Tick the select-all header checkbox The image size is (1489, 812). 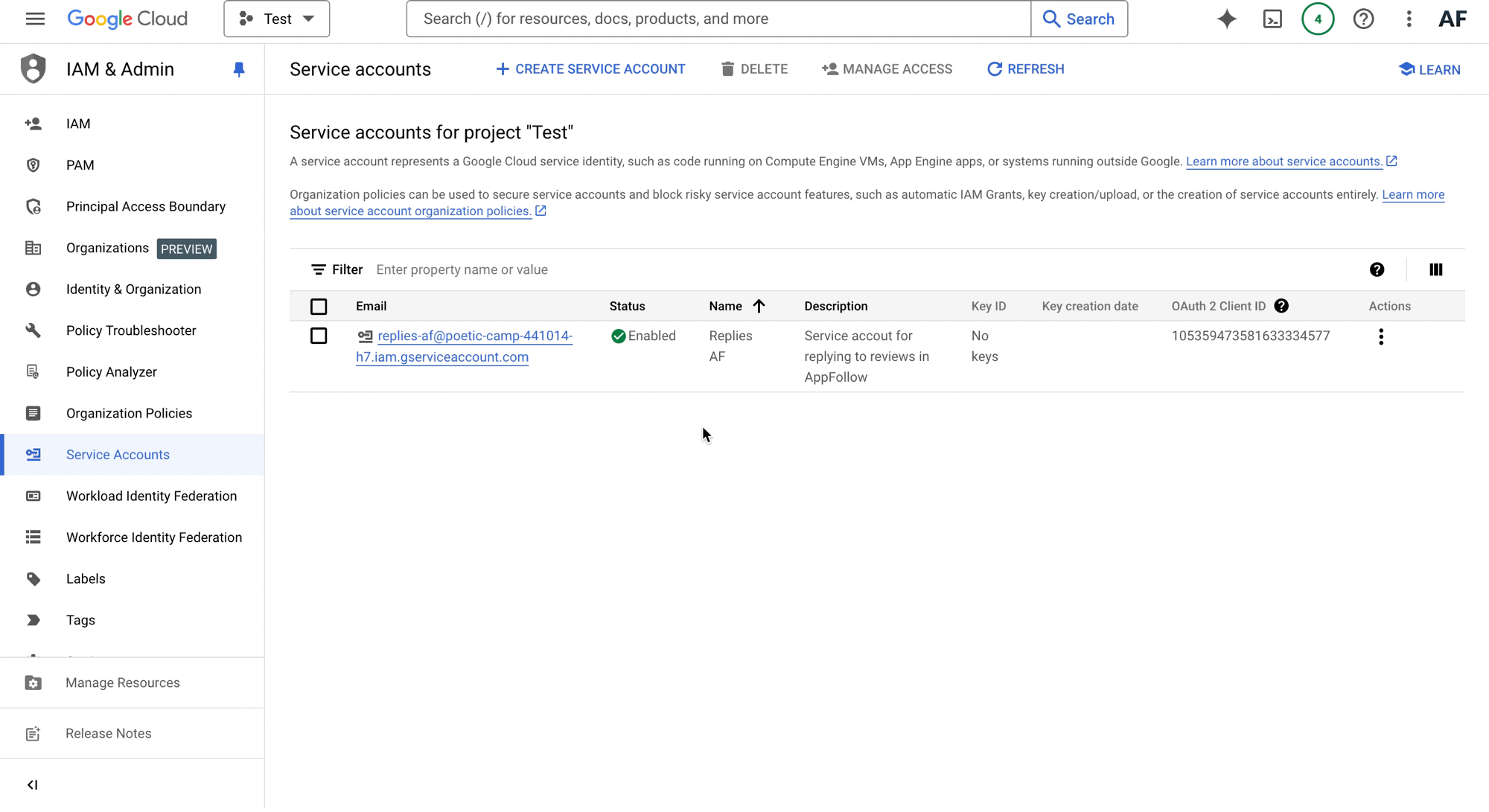click(319, 306)
